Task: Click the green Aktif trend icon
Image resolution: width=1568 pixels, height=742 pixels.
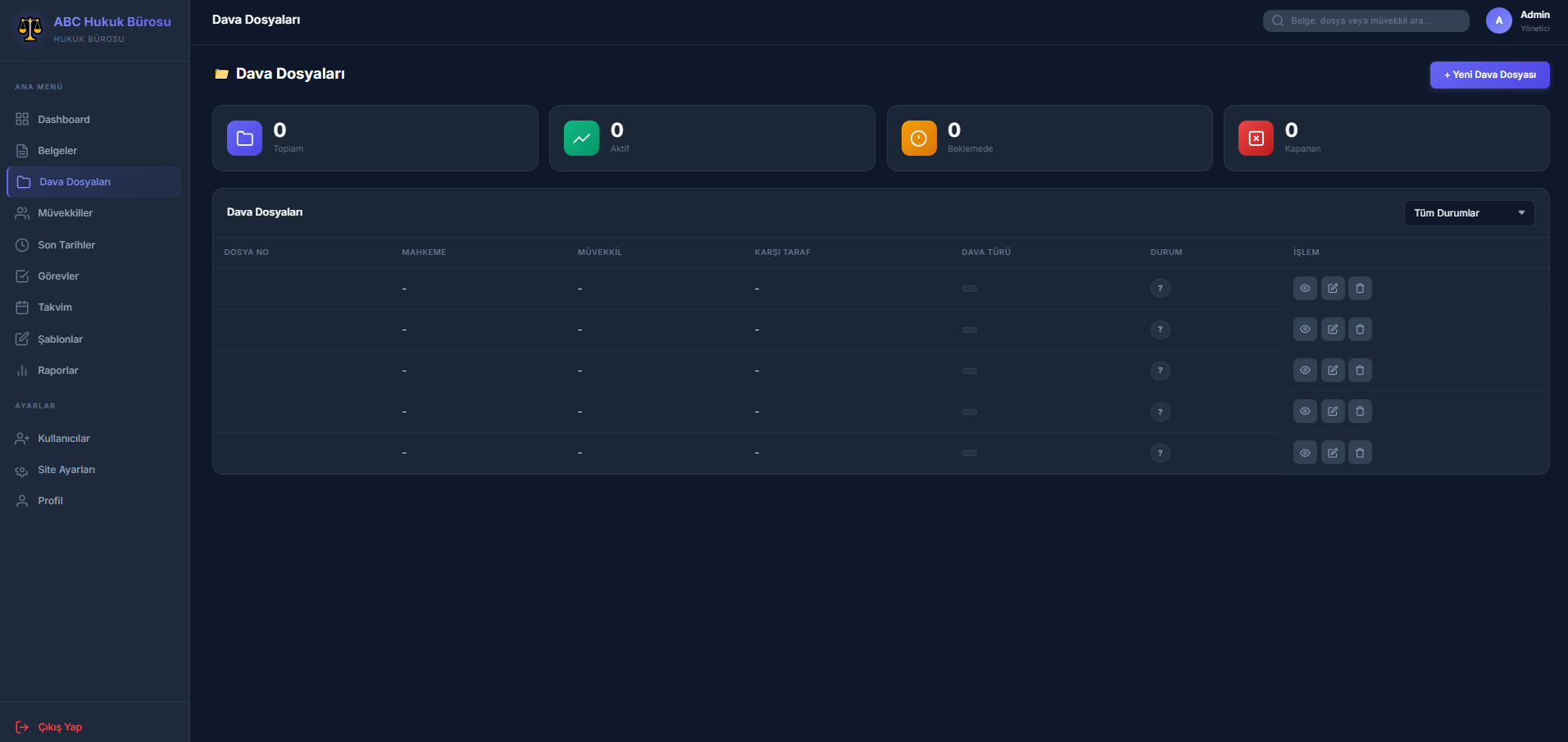Action: click(x=581, y=138)
